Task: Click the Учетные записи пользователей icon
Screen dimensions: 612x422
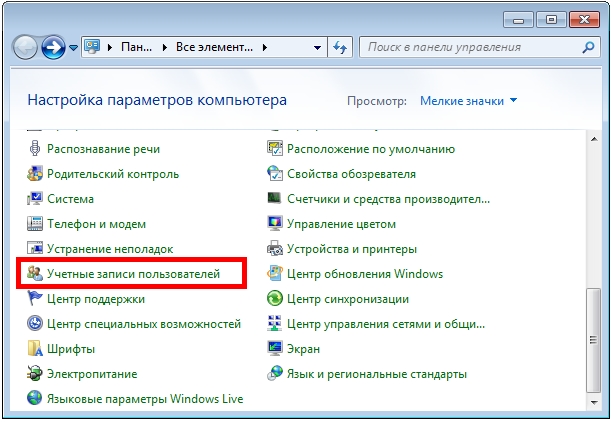Action: [x=35, y=274]
